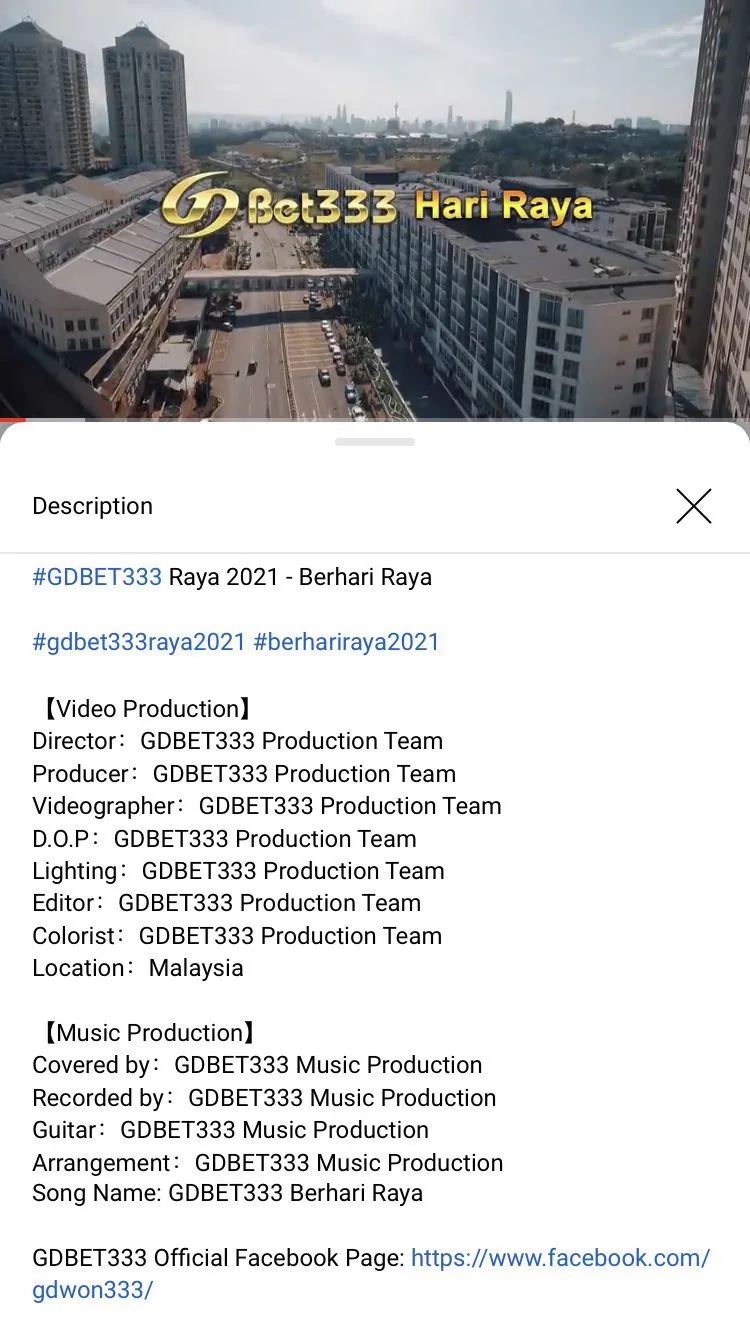750x1334 pixels.
Task: Click the red video progress bar
Action: (10, 419)
